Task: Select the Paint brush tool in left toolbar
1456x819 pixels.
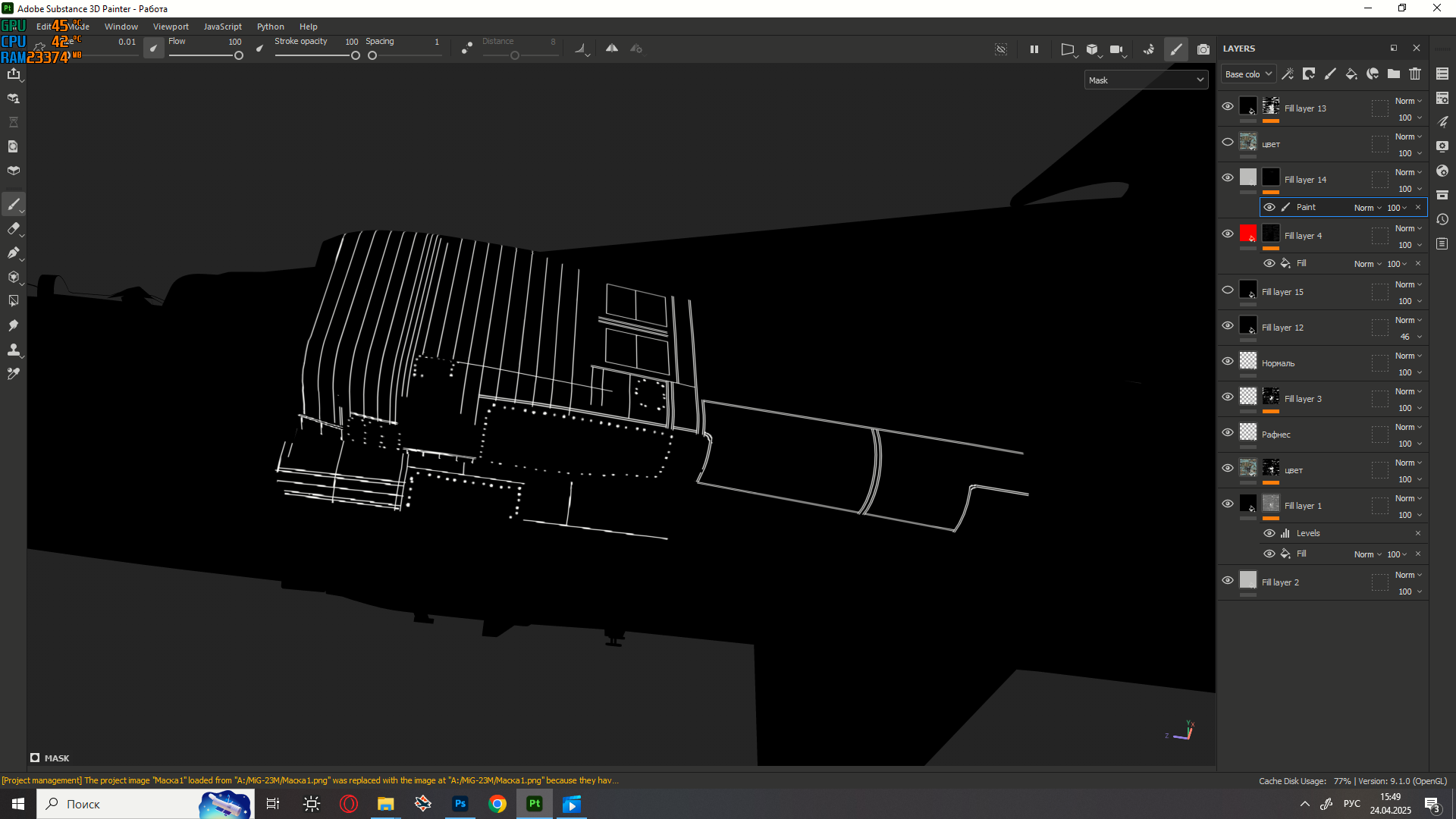Action: 14,204
